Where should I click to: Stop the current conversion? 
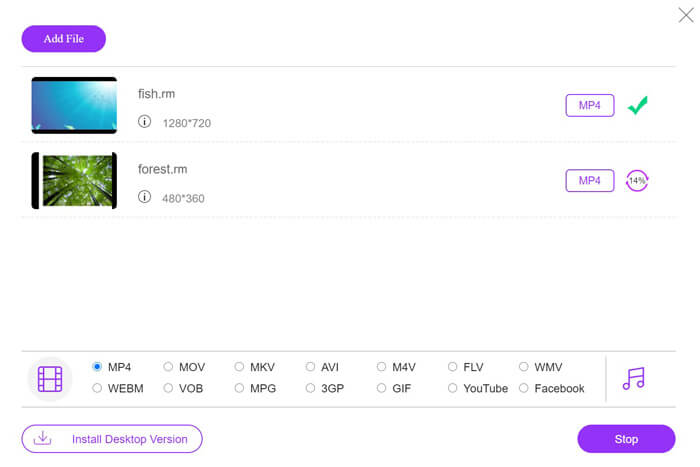pyautogui.click(x=626, y=439)
